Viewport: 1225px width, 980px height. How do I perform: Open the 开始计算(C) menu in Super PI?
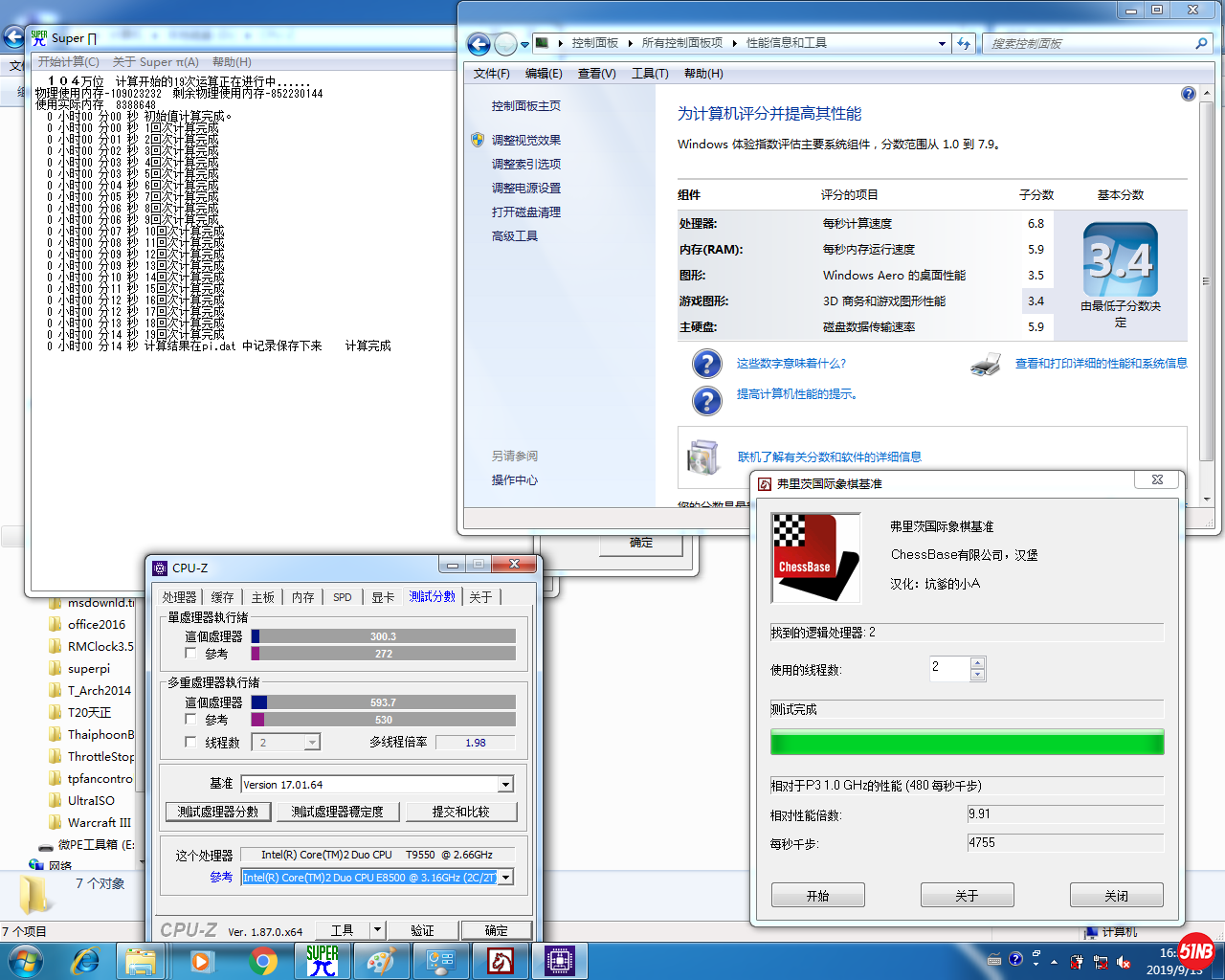tap(69, 61)
